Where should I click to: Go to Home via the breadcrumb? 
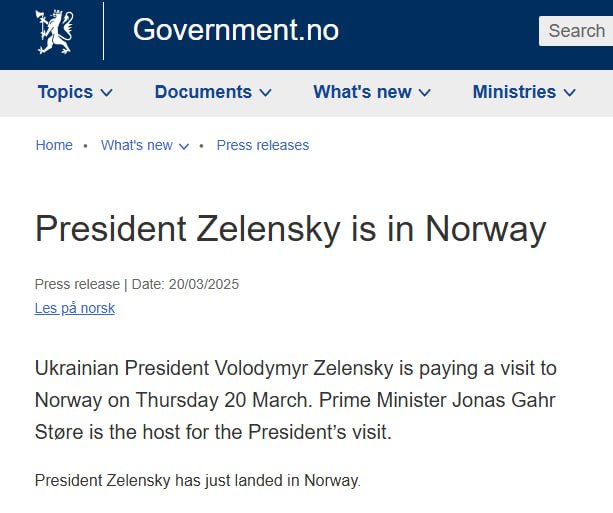(54, 145)
